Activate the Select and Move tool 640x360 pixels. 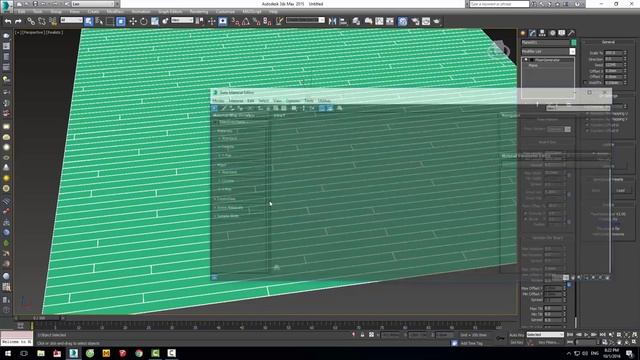(133, 21)
